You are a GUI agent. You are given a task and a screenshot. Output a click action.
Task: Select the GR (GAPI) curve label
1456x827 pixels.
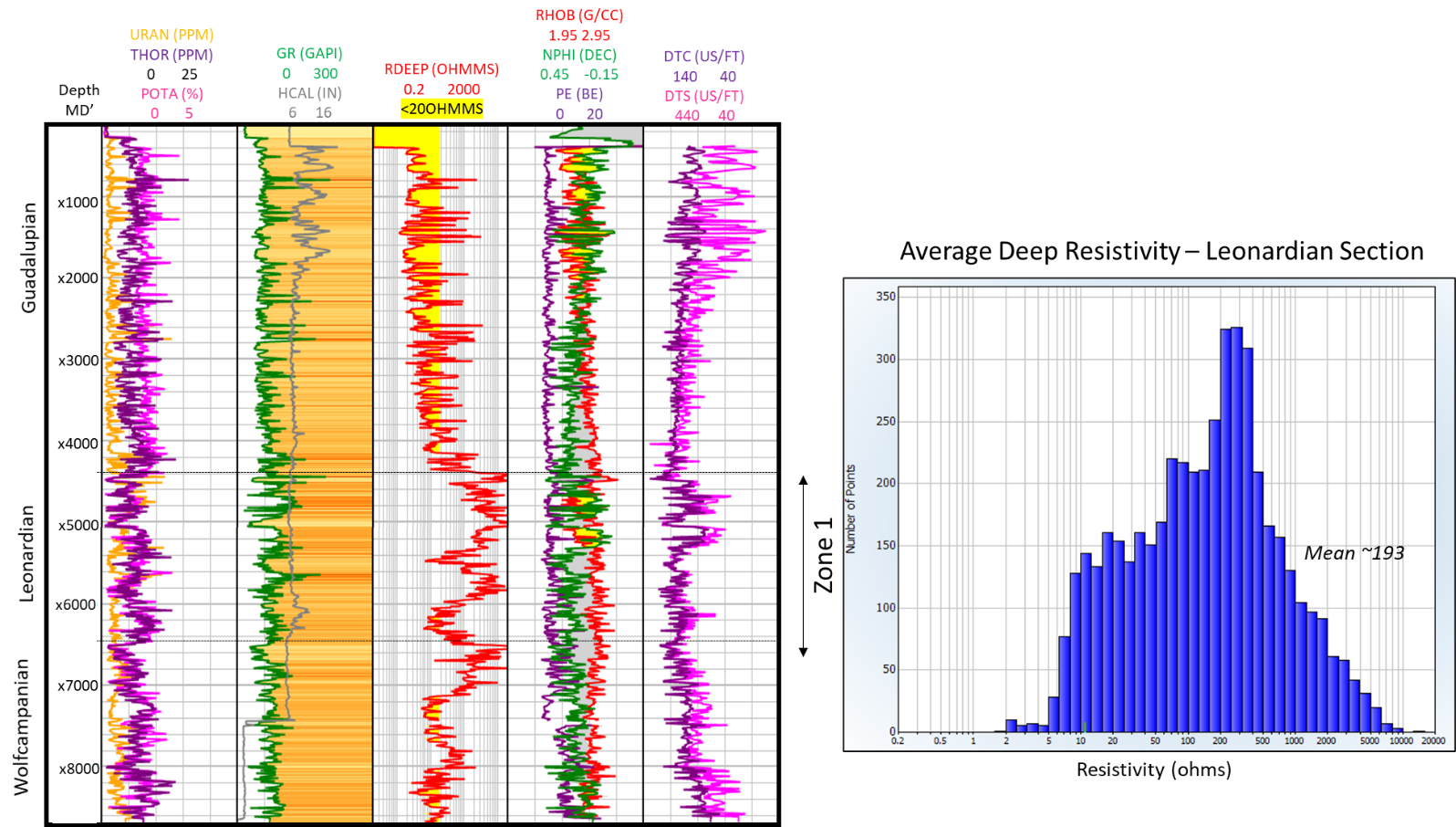(309, 54)
